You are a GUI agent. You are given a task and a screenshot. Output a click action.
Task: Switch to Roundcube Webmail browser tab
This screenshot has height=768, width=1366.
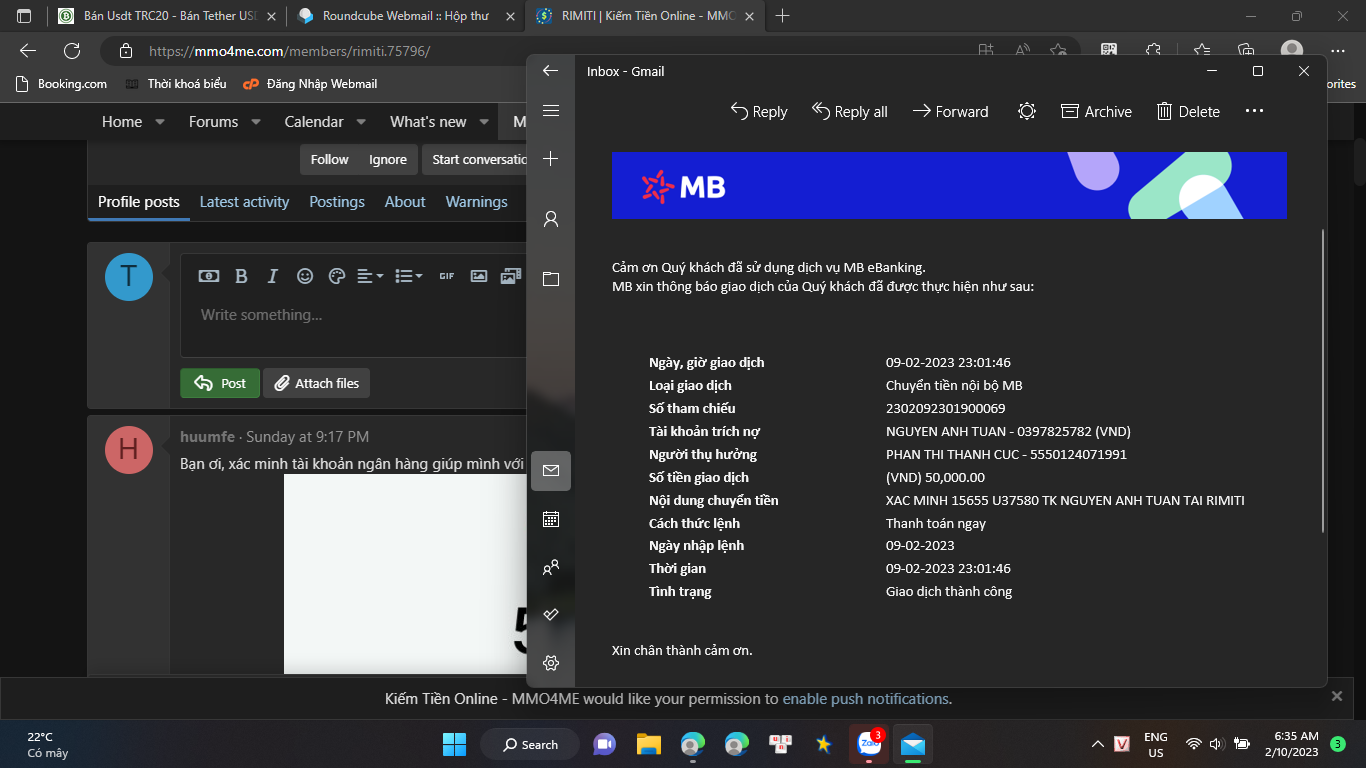tap(405, 16)
